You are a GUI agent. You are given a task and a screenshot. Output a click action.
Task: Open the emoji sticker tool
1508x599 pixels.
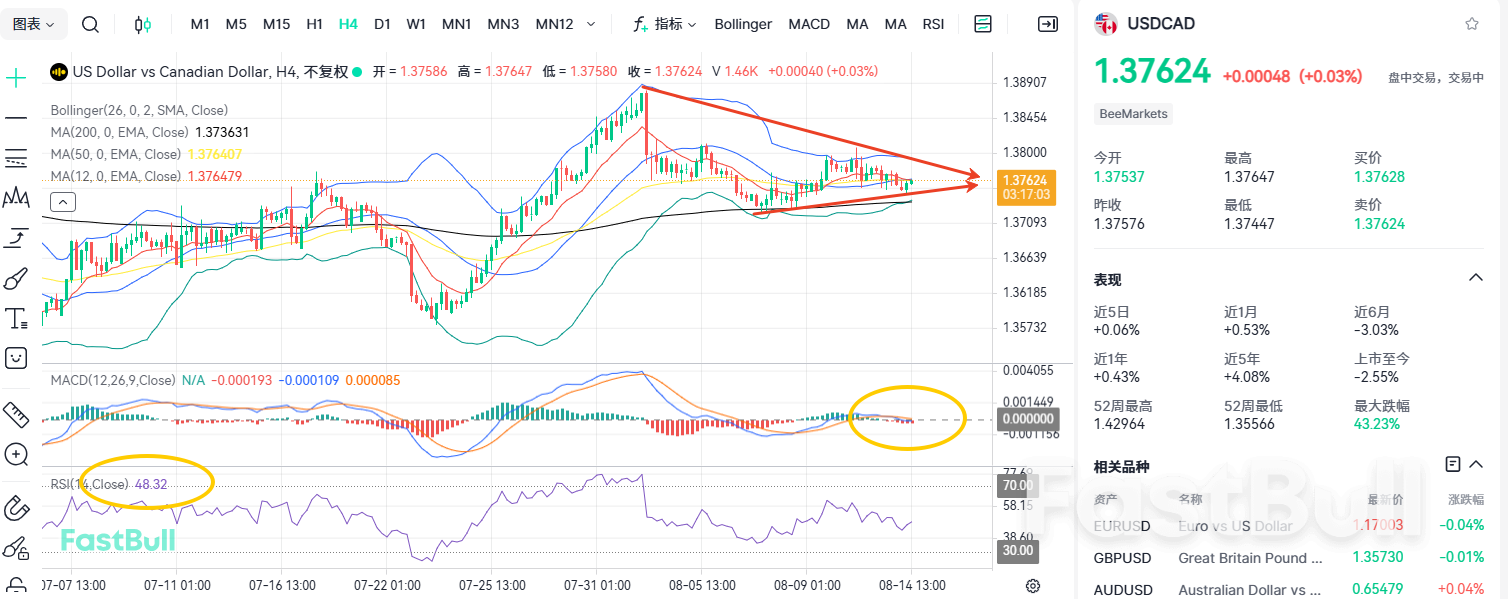(16, 357)
